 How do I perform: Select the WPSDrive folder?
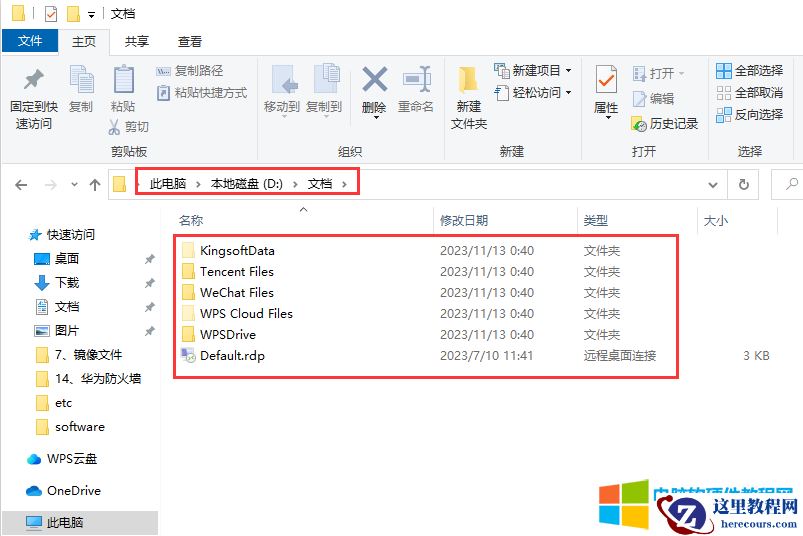click(228, 334)
